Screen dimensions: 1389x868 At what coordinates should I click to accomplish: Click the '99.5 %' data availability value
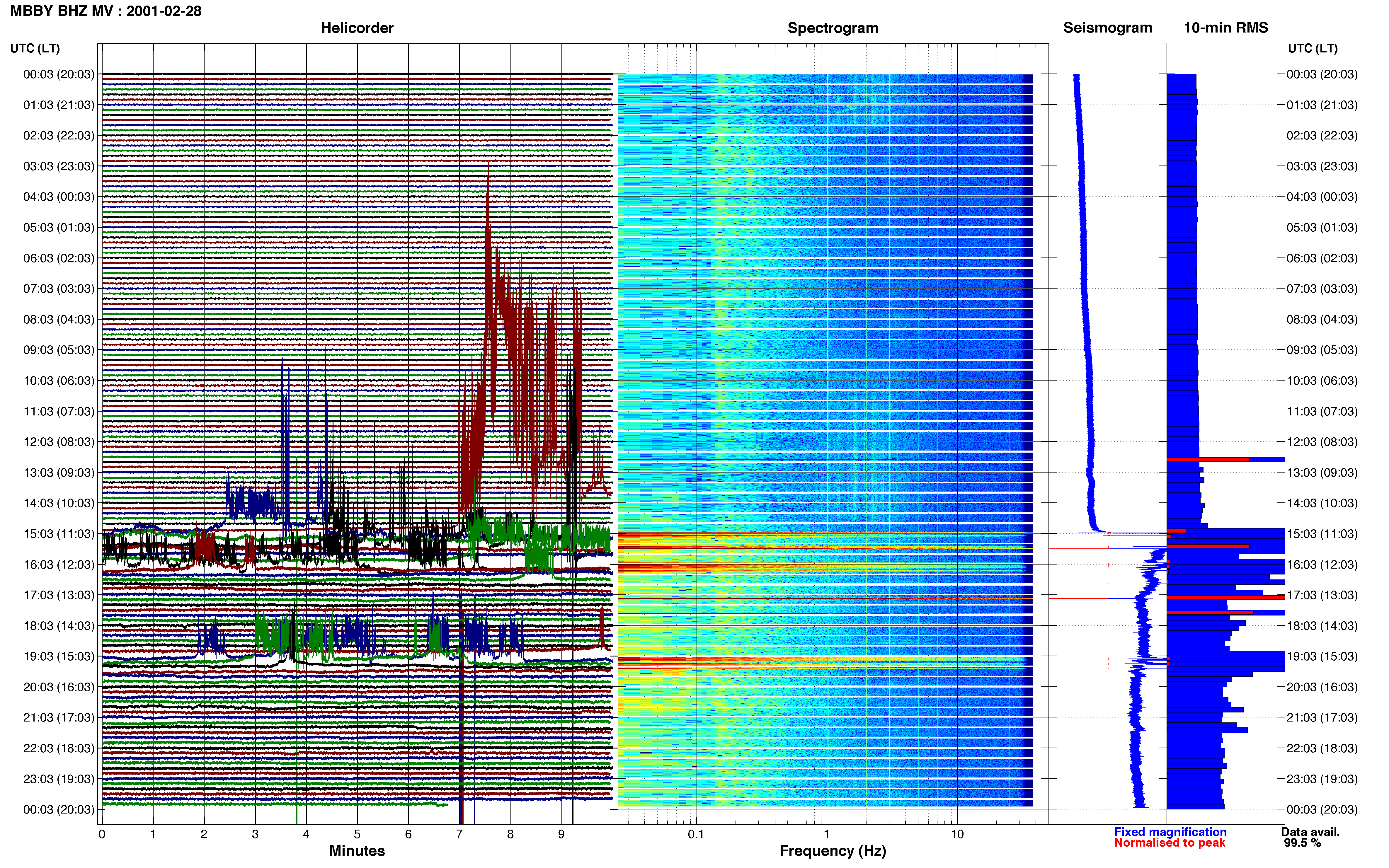1302,843
